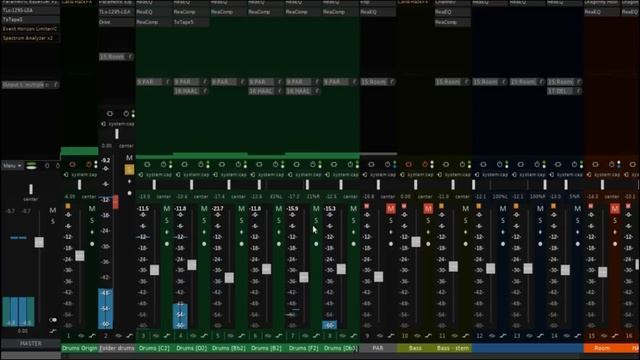Click round dot icon under Solo on Drums [F2]
640x360 pixels.
(316, 244)
